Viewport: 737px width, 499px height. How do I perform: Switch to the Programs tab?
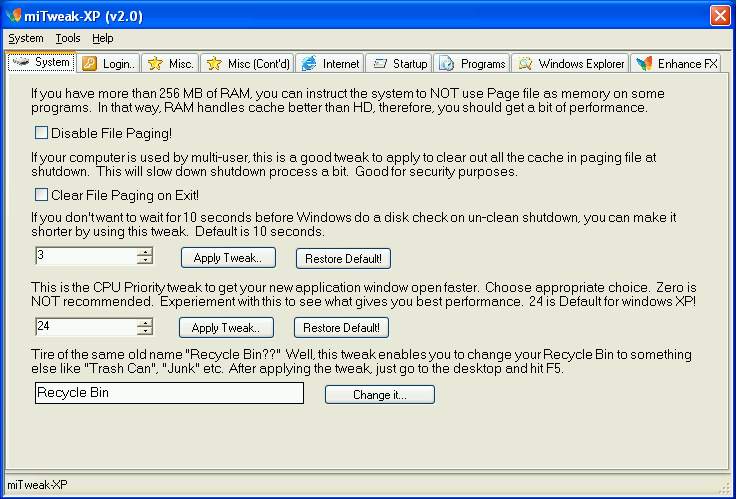click(471, 63)
